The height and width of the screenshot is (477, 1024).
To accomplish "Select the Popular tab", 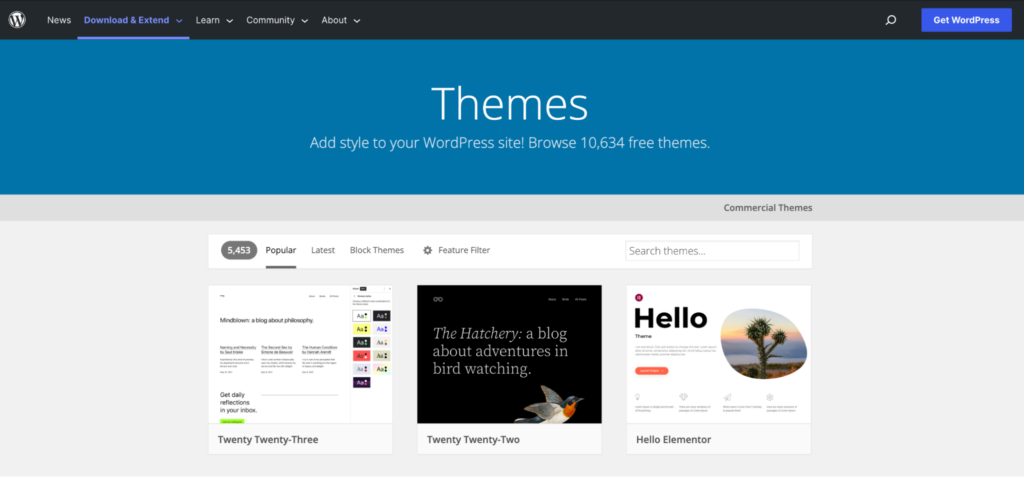I will (281, 250).
